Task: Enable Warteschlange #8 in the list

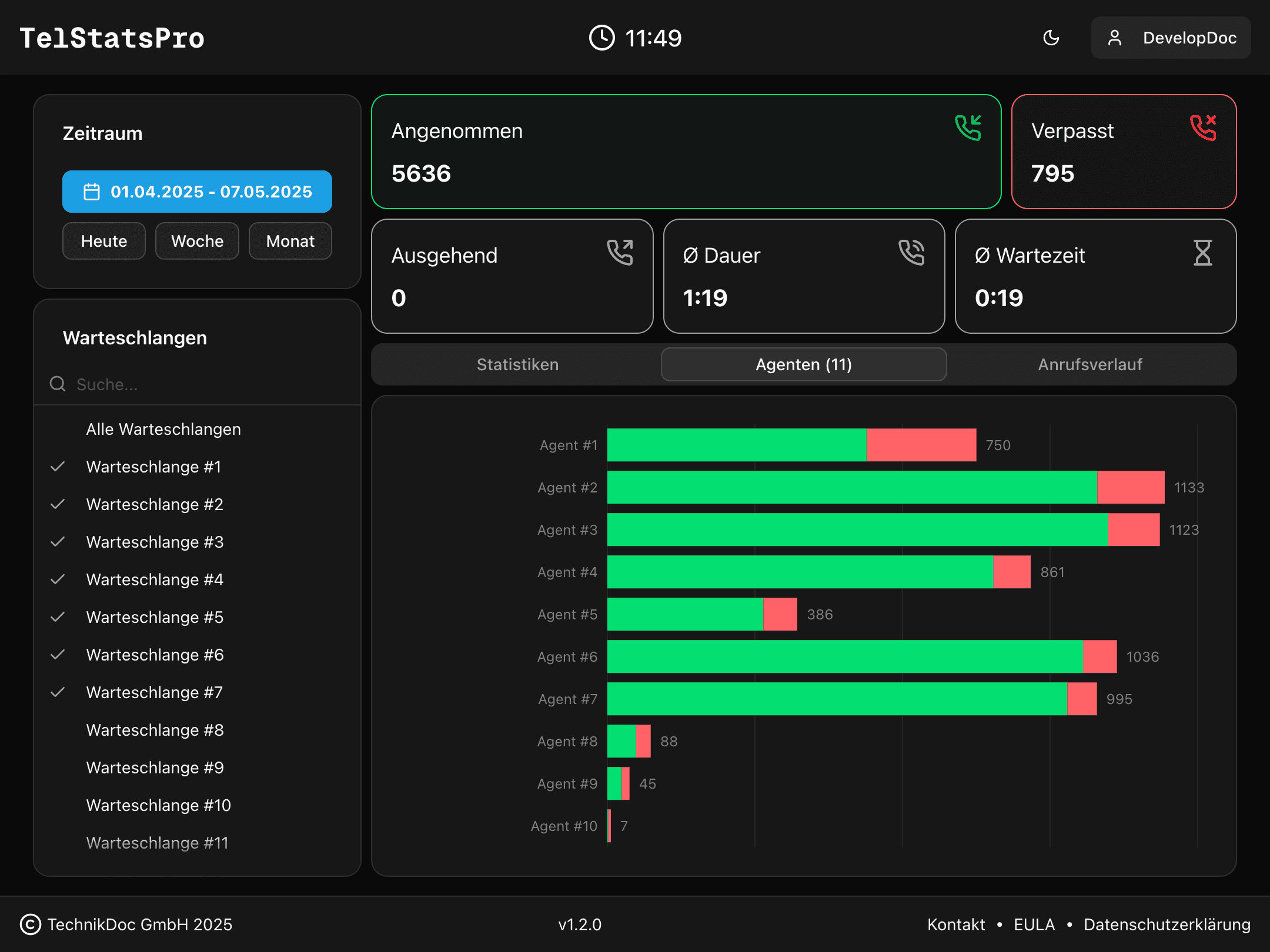Action: coord(155,730)
